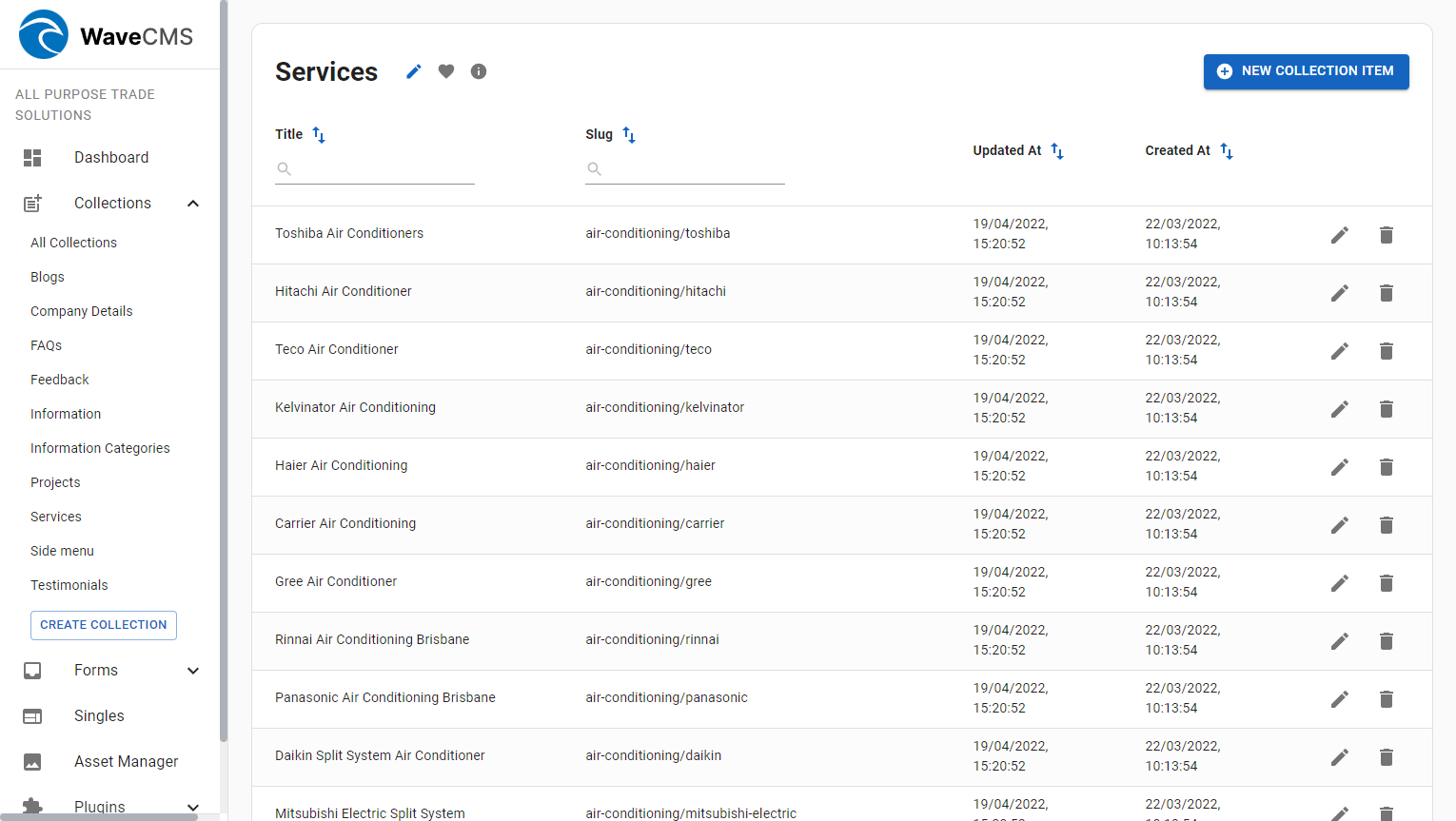The image size is (1456, 821).
Task: Open Side menu collection
Action: point(62,551)
